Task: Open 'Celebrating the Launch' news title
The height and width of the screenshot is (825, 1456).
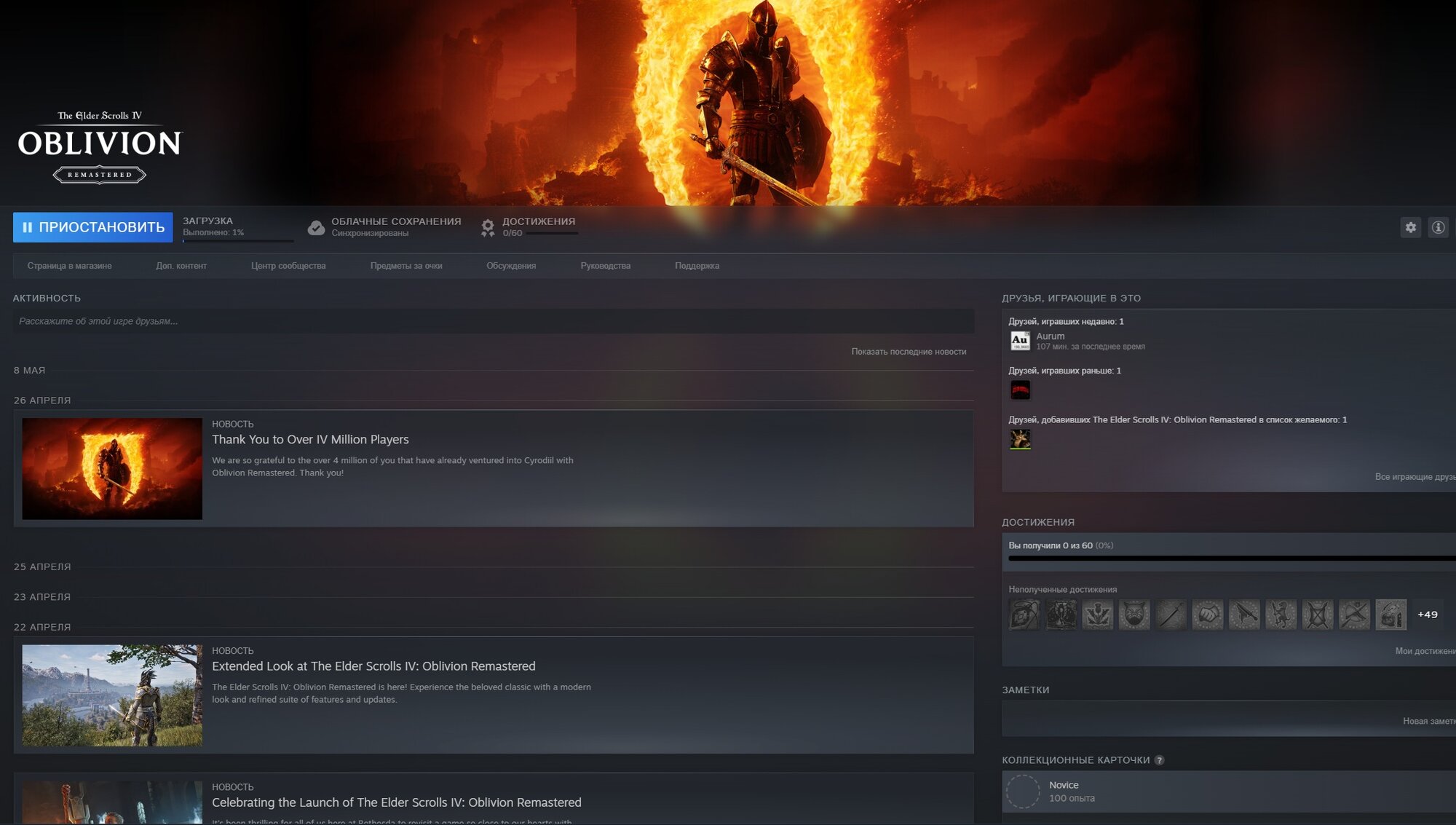Action: (397, 802)
